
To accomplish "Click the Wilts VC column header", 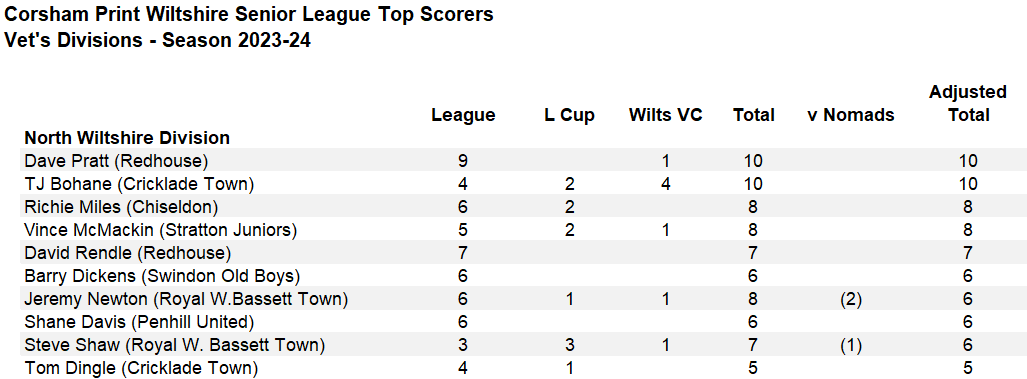I will [665, 115].
